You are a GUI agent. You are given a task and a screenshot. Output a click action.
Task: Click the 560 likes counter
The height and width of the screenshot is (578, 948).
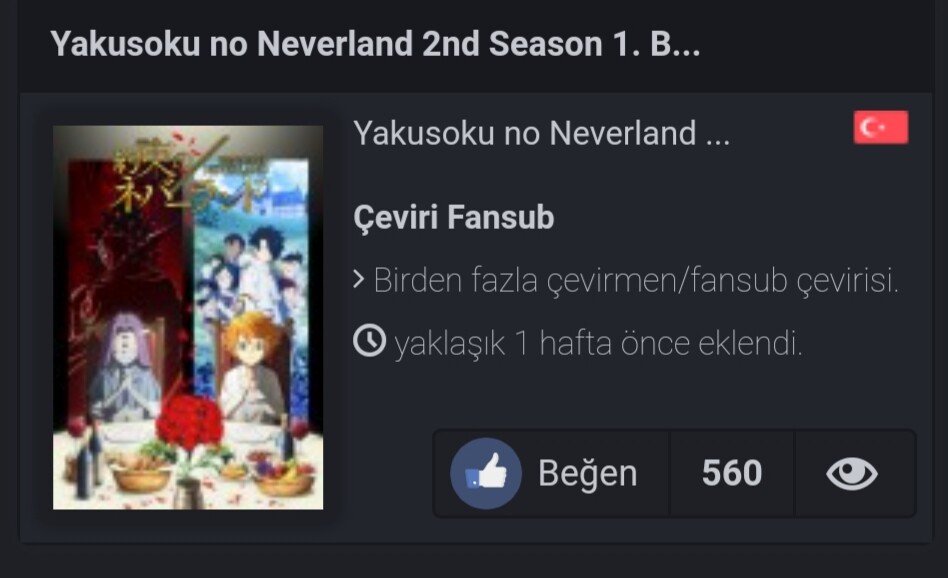tap(732, 473)
